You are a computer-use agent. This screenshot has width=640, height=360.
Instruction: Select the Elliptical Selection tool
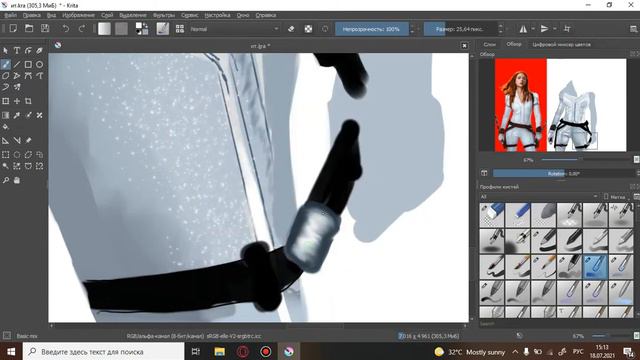point(17,155)
